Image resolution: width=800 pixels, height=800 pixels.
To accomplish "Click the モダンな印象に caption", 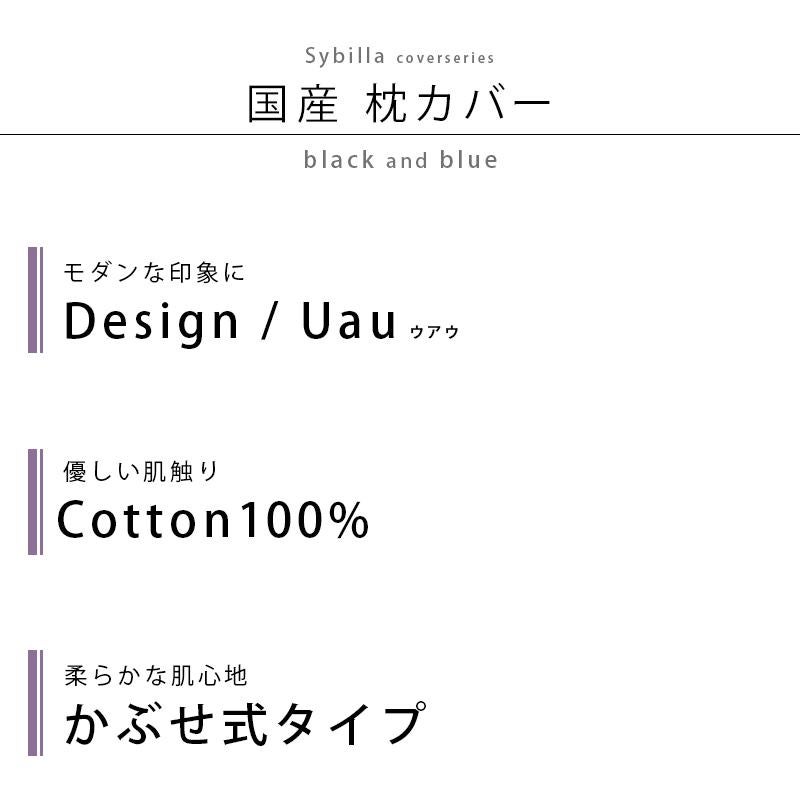I will point(154,272).
